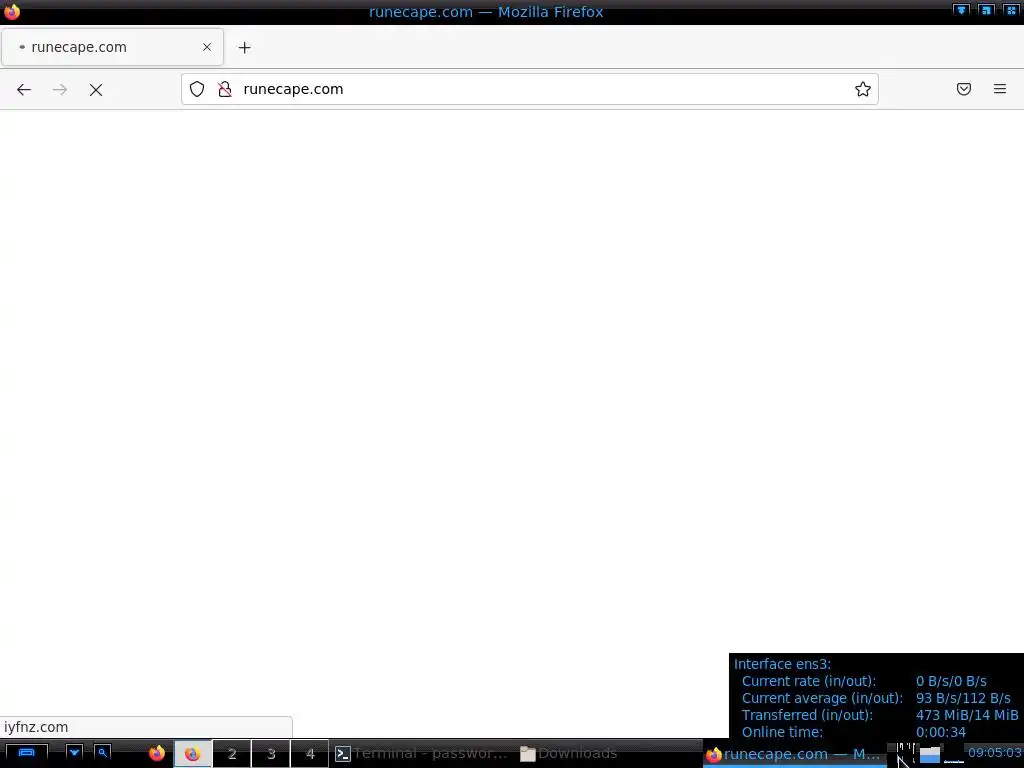
Task: Close the runecape.com tab
Action: coord(207,47)
